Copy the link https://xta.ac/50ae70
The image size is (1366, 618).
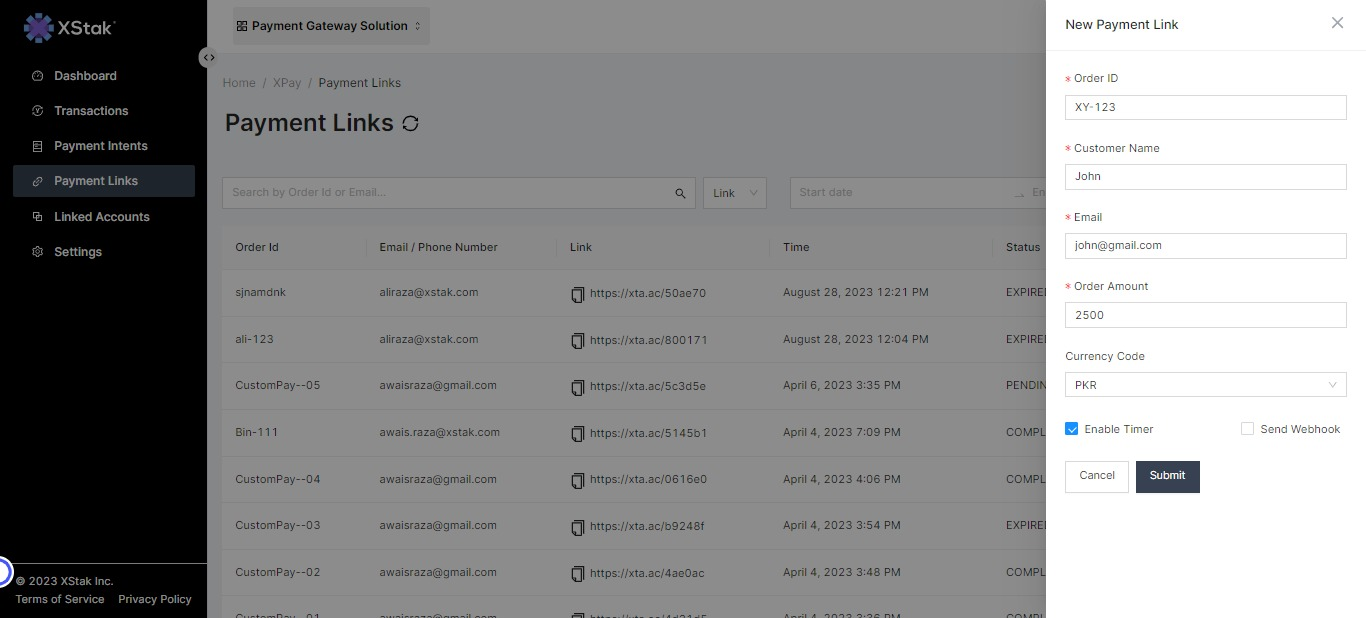coord(577,294)
